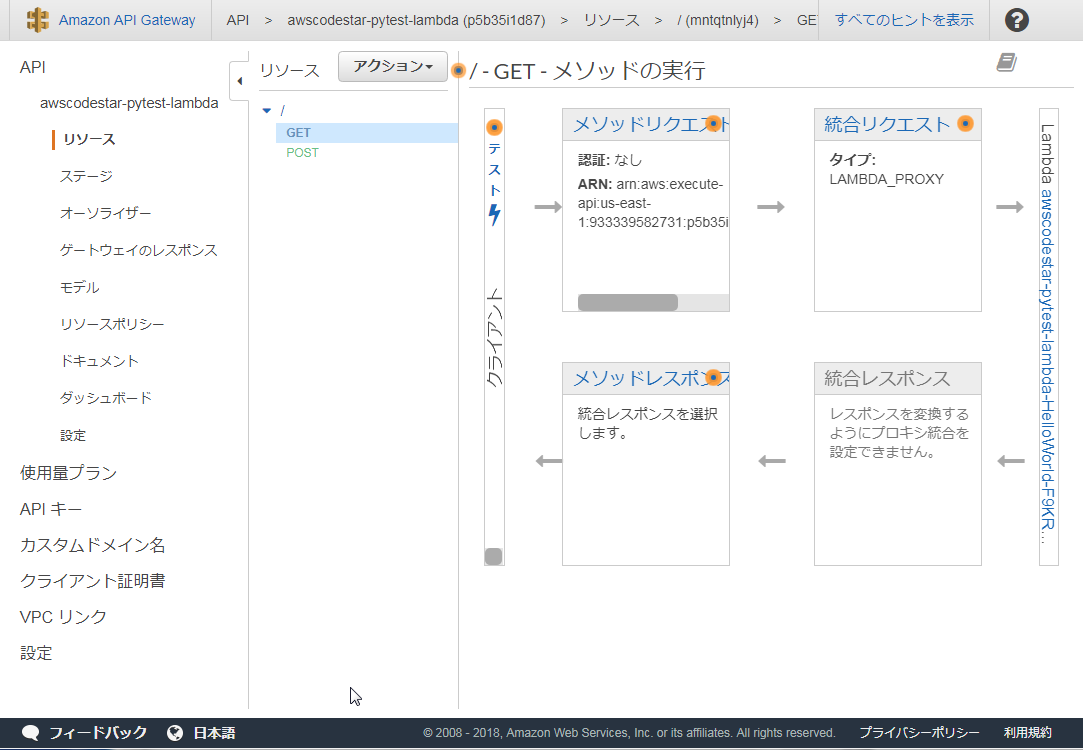This screenshot has width=1083, height=750.
Task: Toggle the hint indicator on メソッドレスポンス
Action: [713, 377]
